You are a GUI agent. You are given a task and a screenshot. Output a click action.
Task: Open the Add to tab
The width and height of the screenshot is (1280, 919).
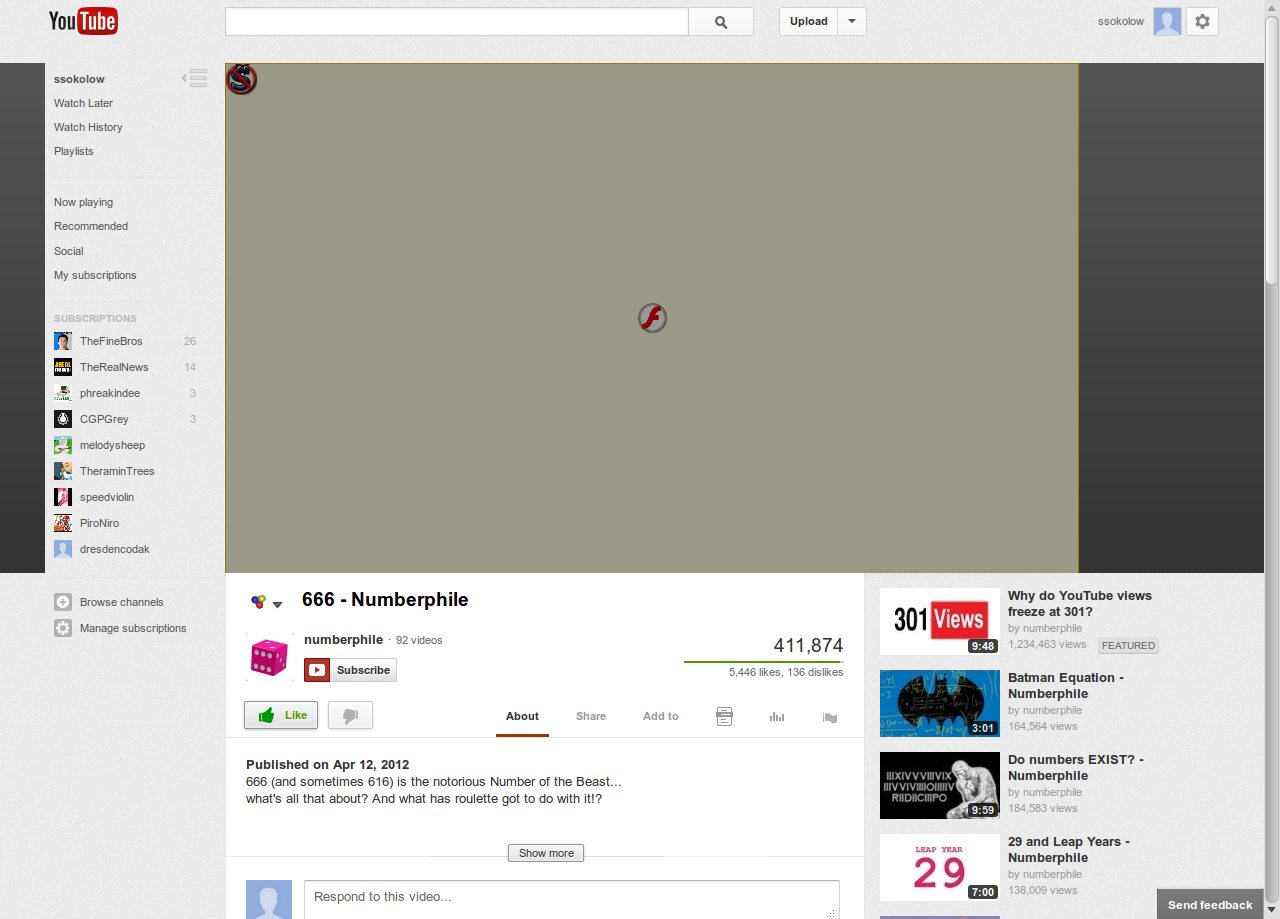click(x=660, y=716)
